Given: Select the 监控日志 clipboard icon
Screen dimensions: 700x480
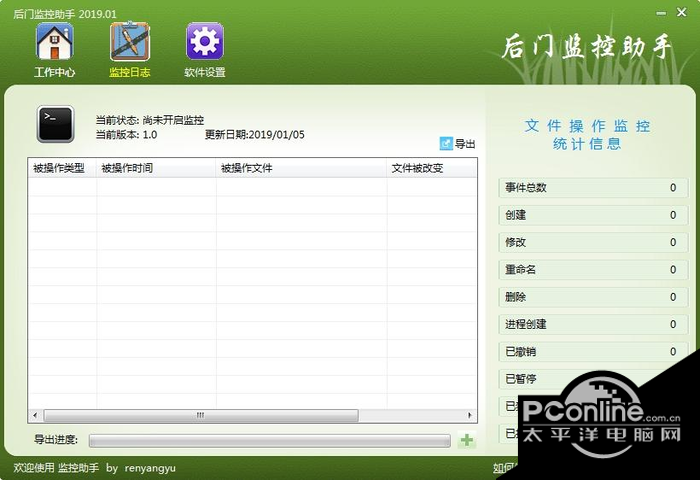Looking at the screenshot, I should pyautogui.click(x=130, y=42).
